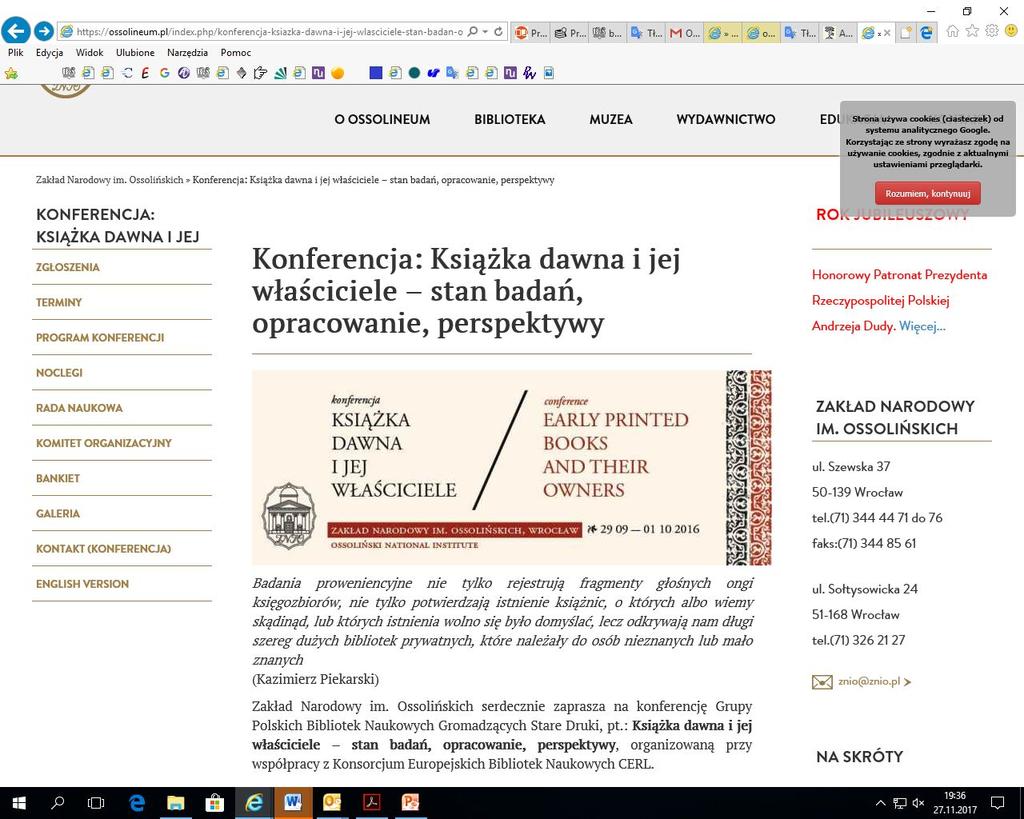1024x819 pixels.
Task: Open the RADA NAUKOWA sidebar link
Action: (x=79, y=408)
